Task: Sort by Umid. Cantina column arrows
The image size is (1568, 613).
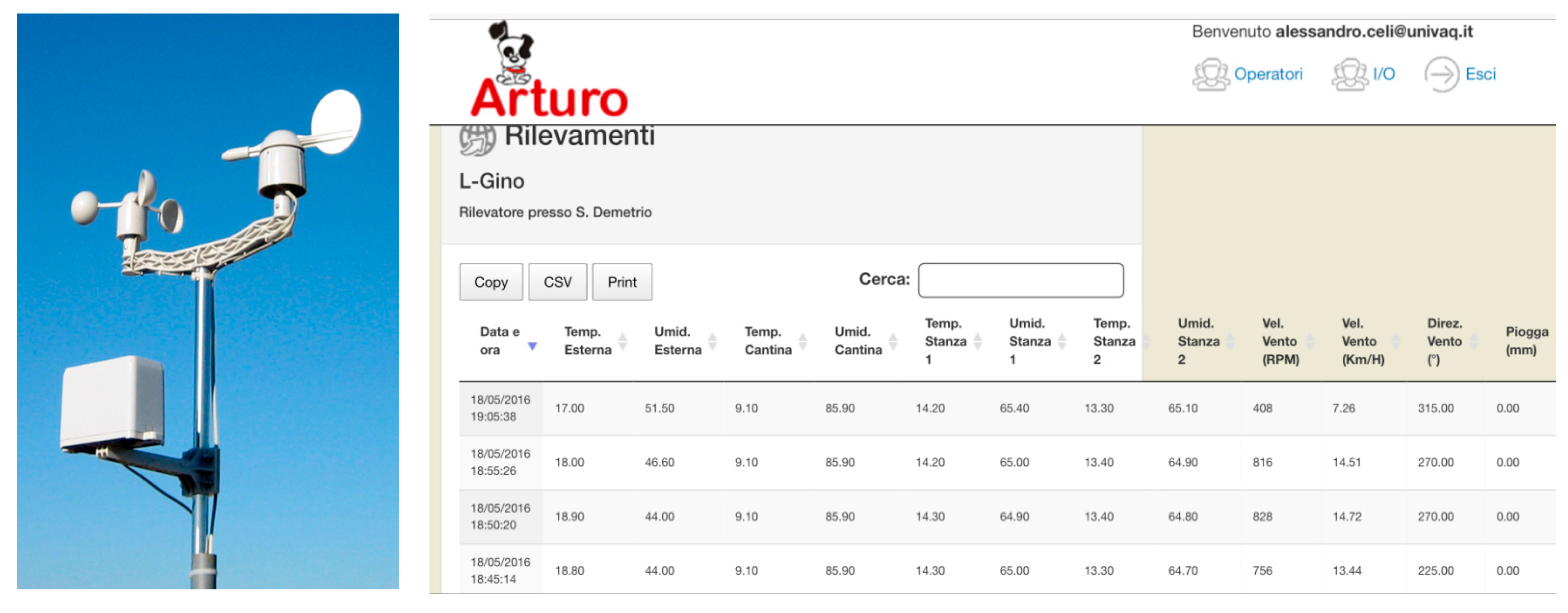Action: tap(893, 341)
